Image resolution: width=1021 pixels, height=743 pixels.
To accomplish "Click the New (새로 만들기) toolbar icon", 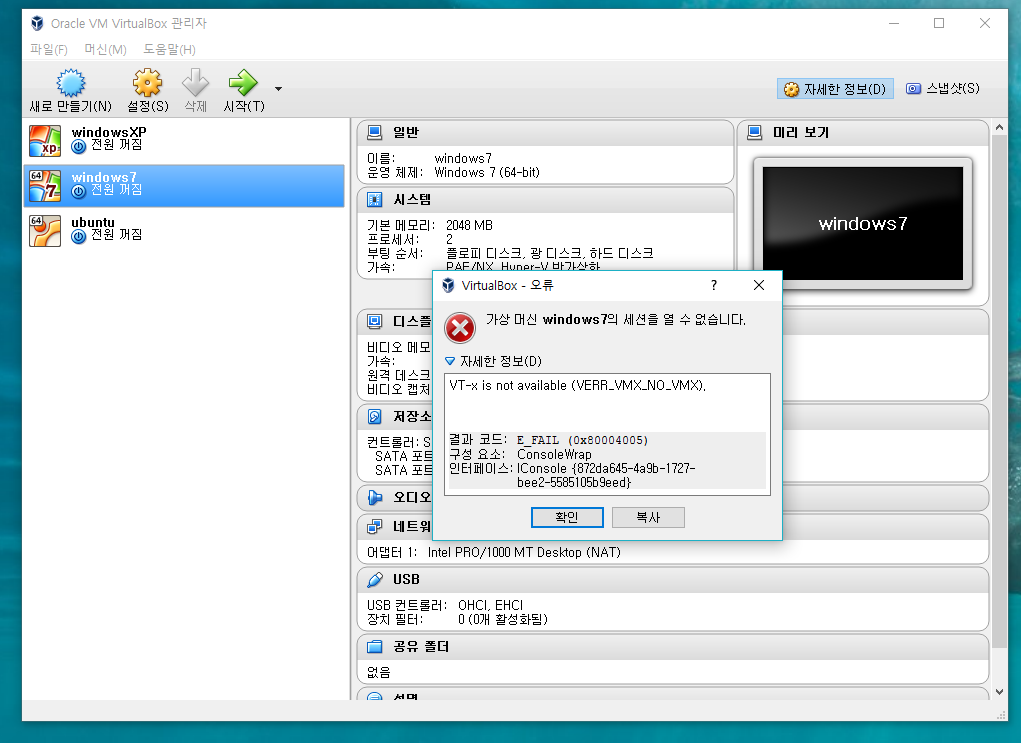I will (x=70, y=83).
